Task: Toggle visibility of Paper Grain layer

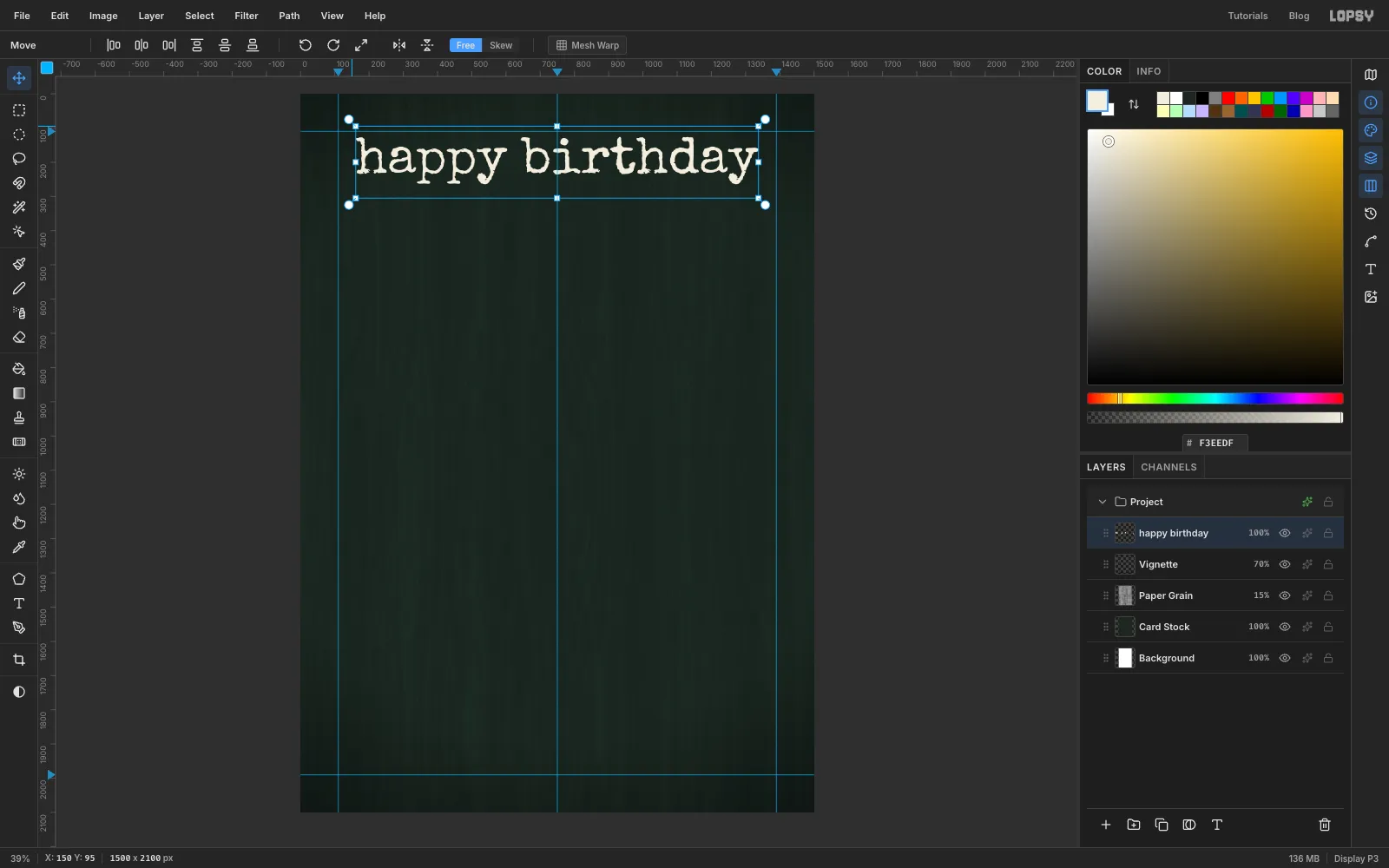Action: [1285, 595]
